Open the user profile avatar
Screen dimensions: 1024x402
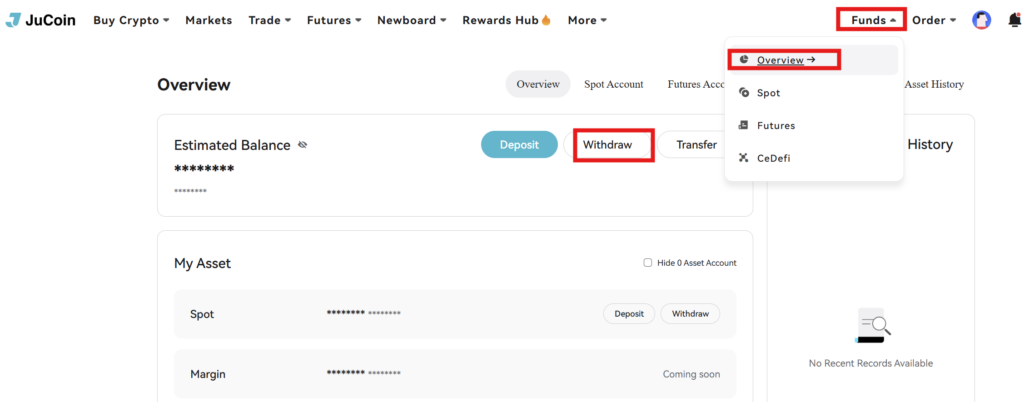(x=982, y=20)
